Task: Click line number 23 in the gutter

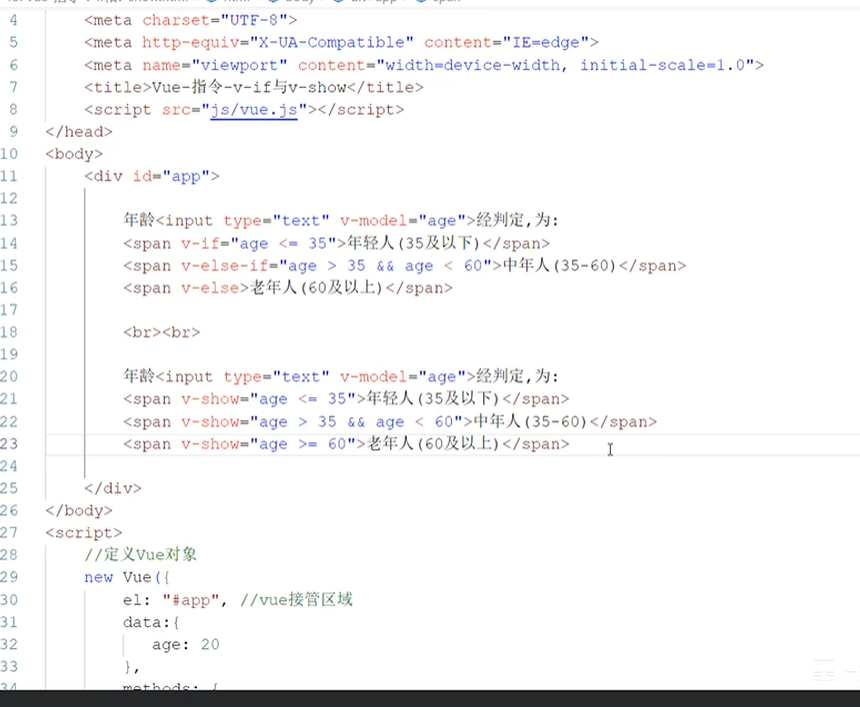Action: [9, 444]
